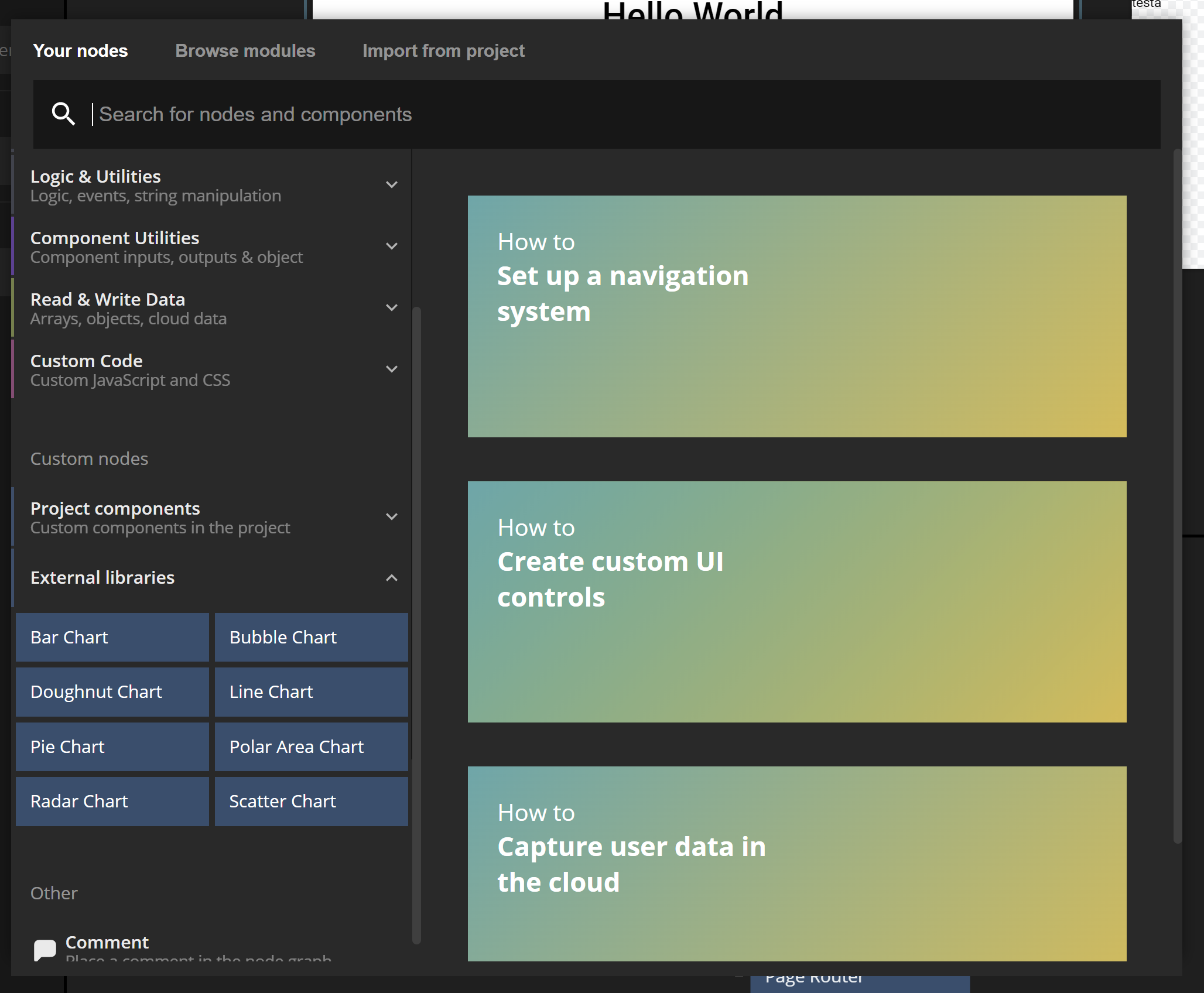Screen dimensions: 1204x993
Task: Collapse the External libraries section
Action: [391, 578]
